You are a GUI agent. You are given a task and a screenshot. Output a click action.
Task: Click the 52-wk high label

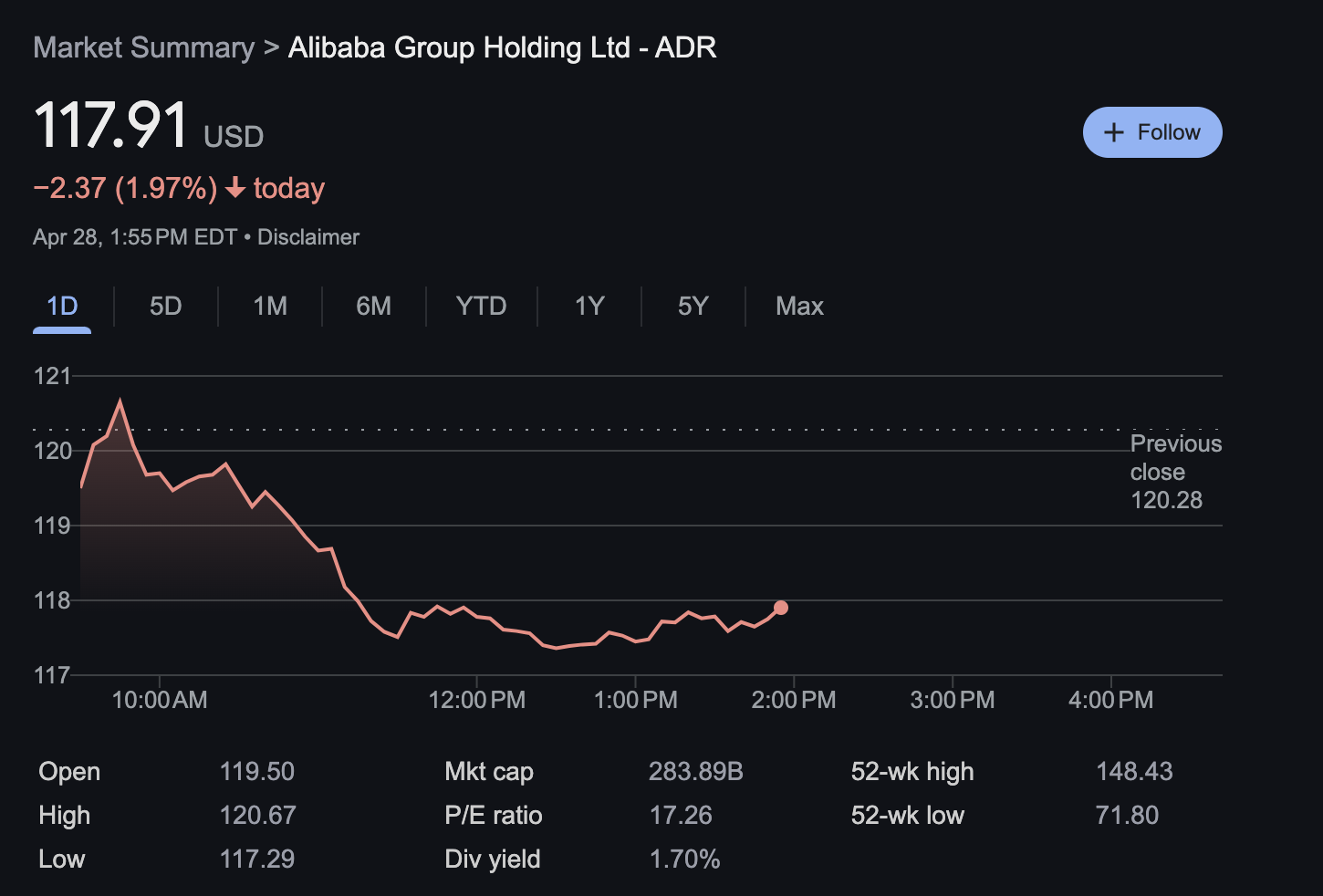coord(912,772)
